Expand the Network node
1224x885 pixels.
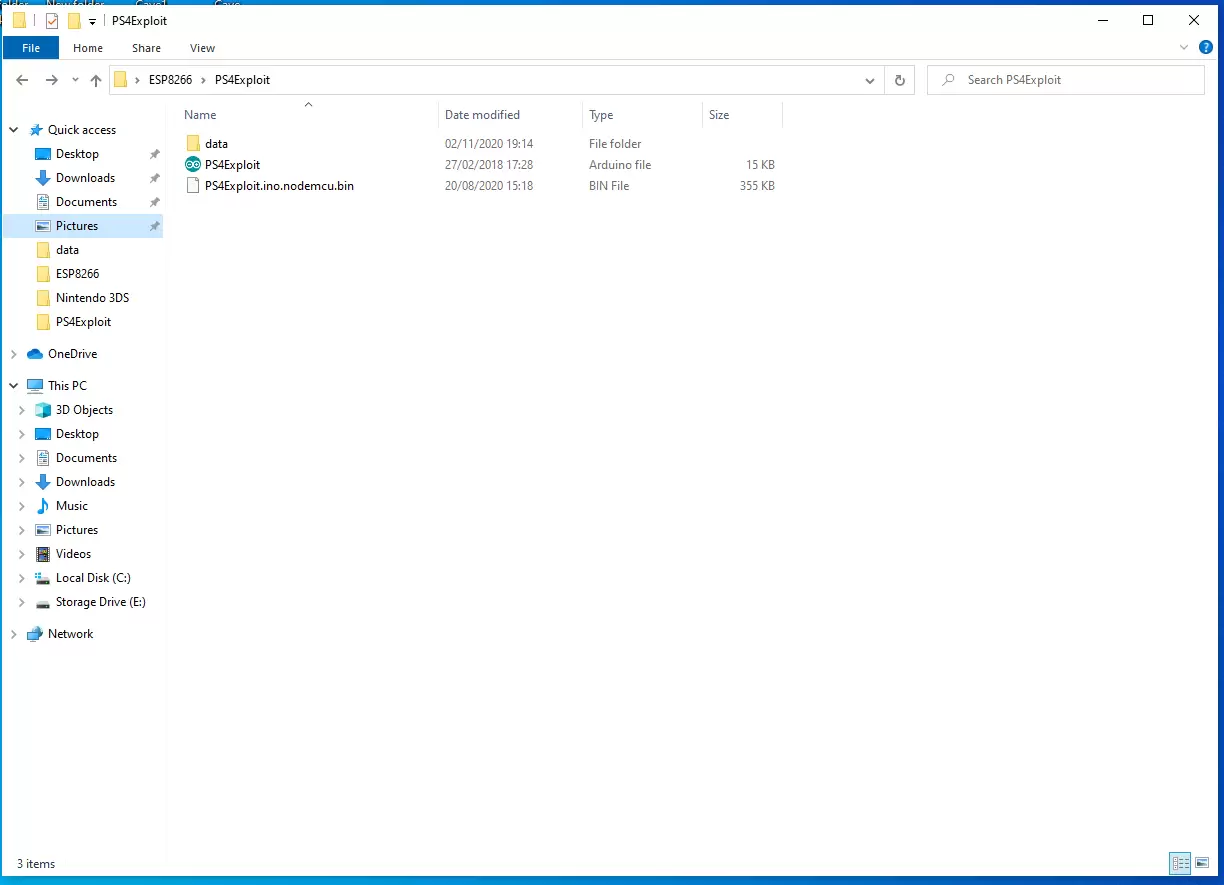[x=14, y=634]
